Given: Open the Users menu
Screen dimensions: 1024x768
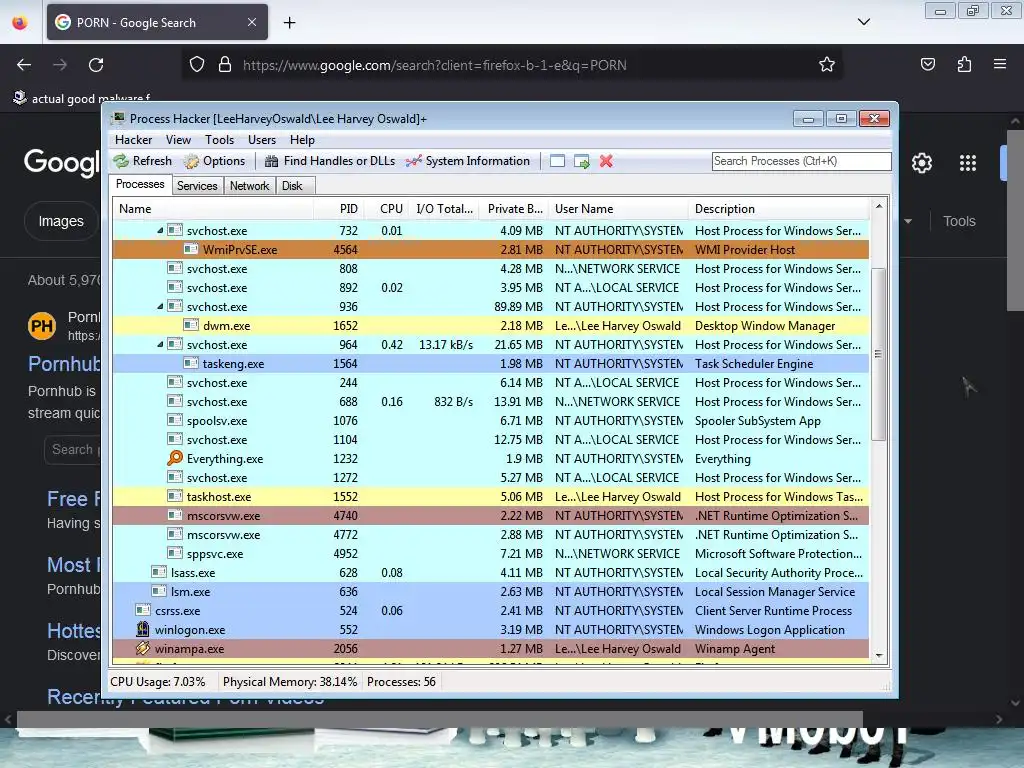Looking at the screenshot, I should 262,140.
